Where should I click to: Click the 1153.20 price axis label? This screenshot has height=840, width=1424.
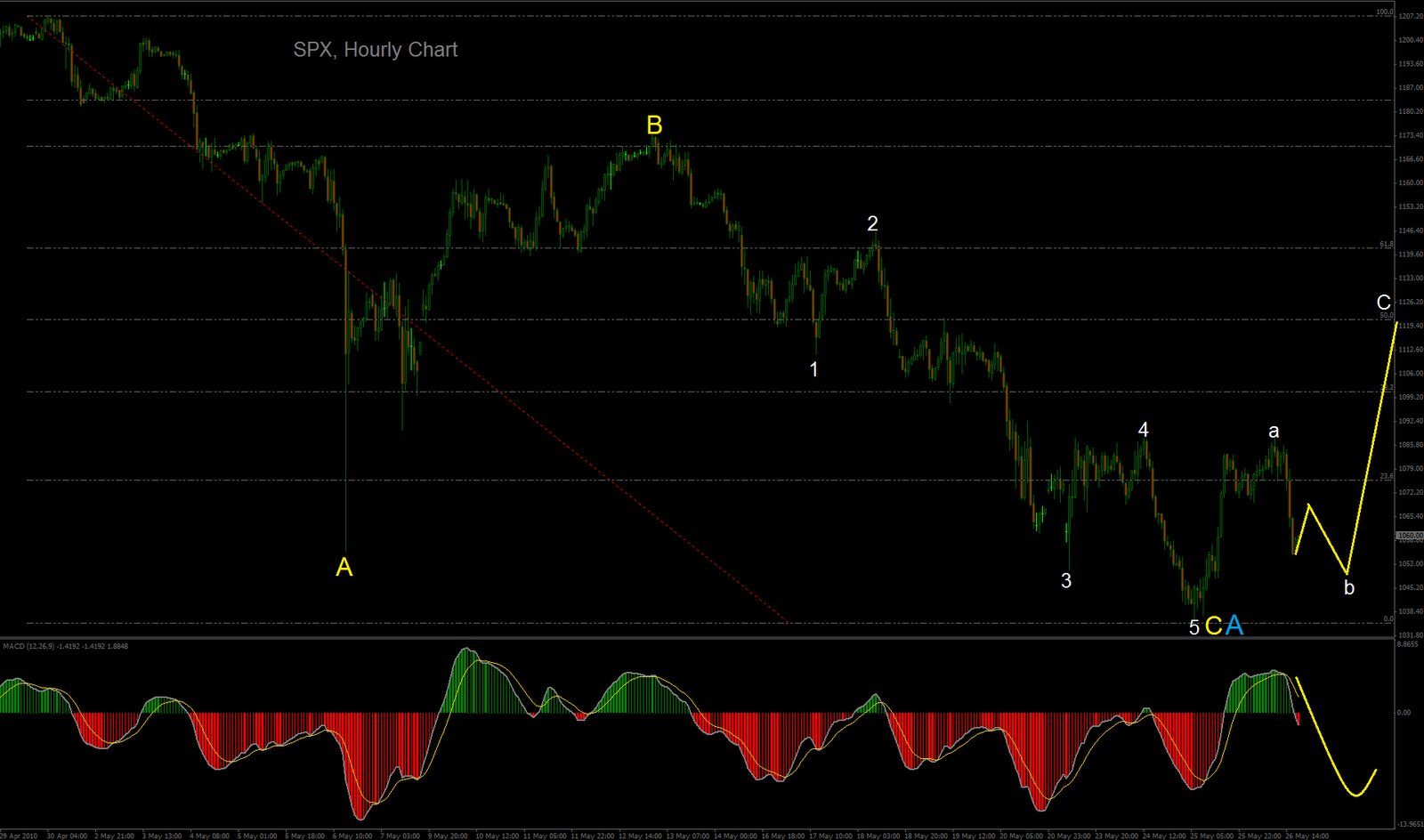[1411, 207]
